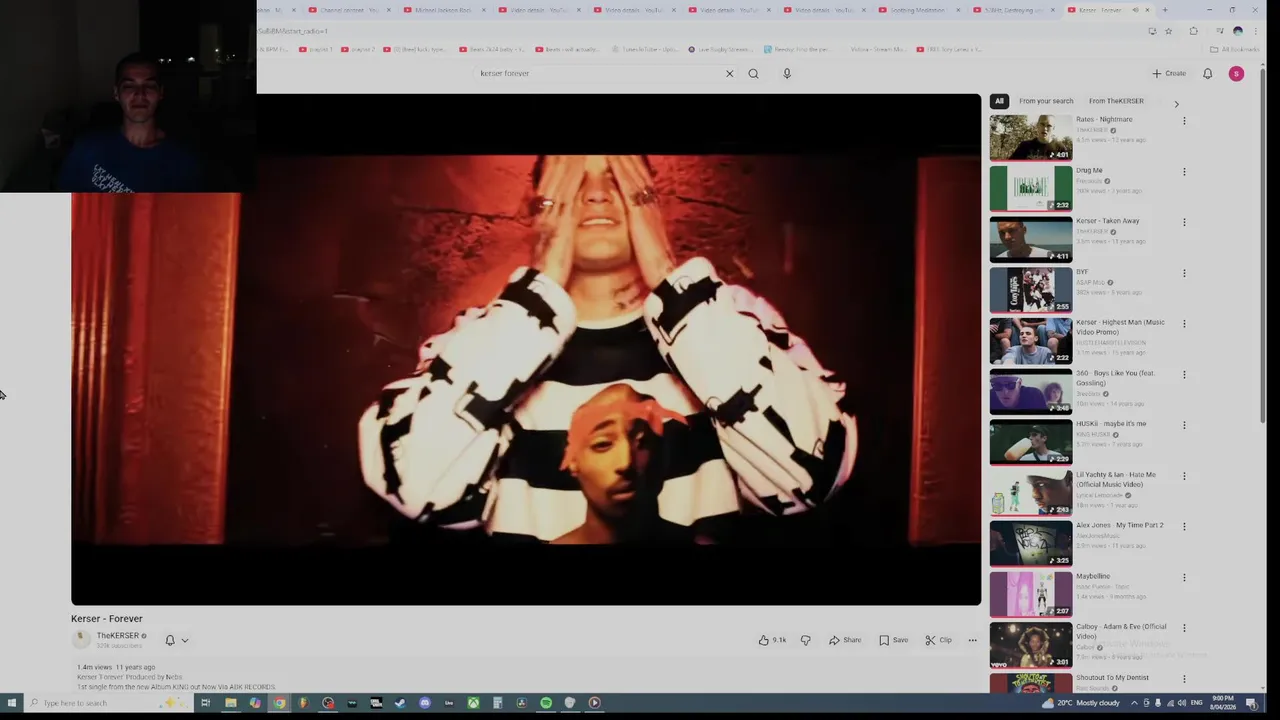Open the subscription notification bell dropdown
This screenshot has height=720, width=1280.
click(x=176, y=640)
